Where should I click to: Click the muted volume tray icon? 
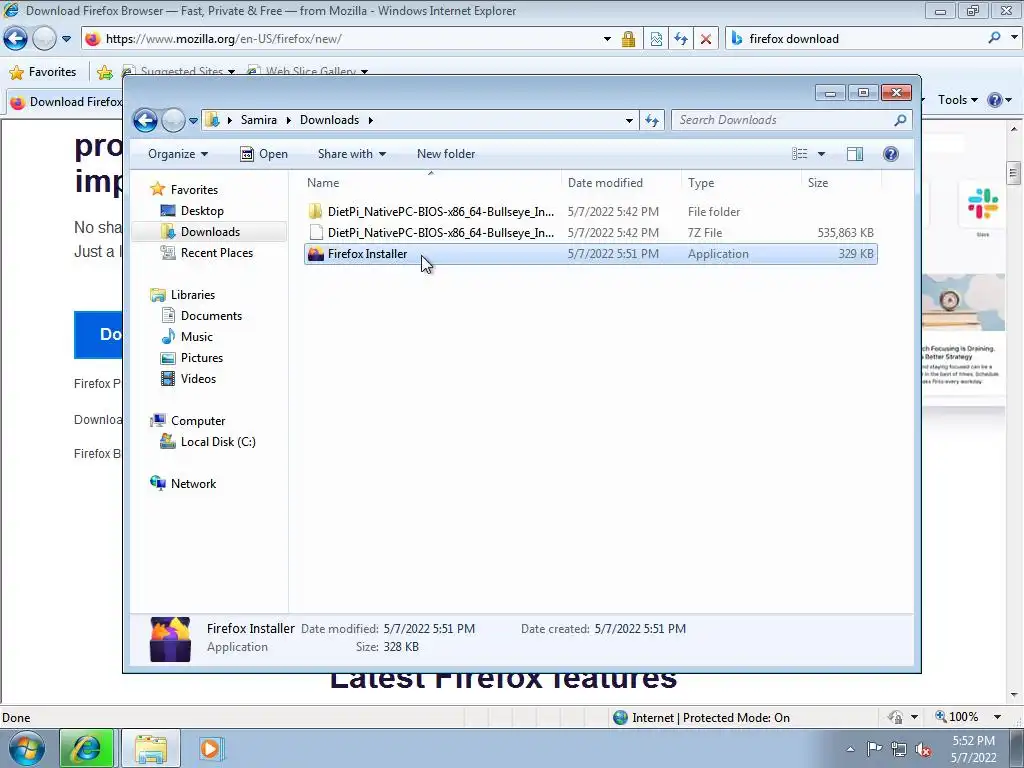pyautogui.click(x=923, y=750)
